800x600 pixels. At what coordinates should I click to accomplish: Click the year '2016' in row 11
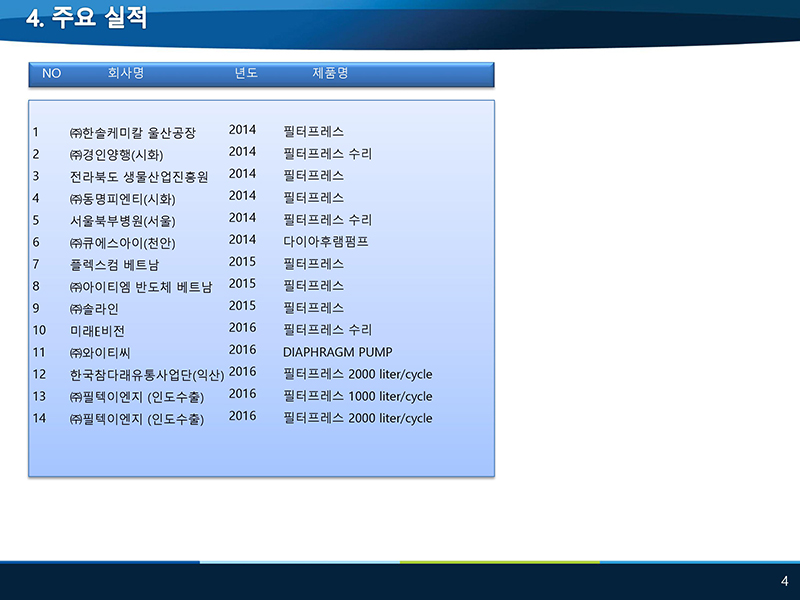click(242, 349)
